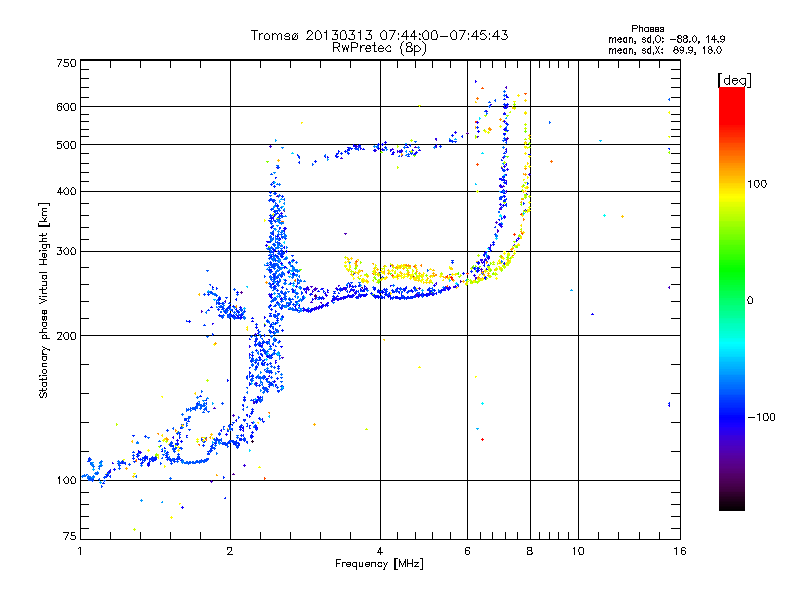800x600 pixels.
Task: Click the y-axis '750' tick label
Action: (x=67, y=63)
